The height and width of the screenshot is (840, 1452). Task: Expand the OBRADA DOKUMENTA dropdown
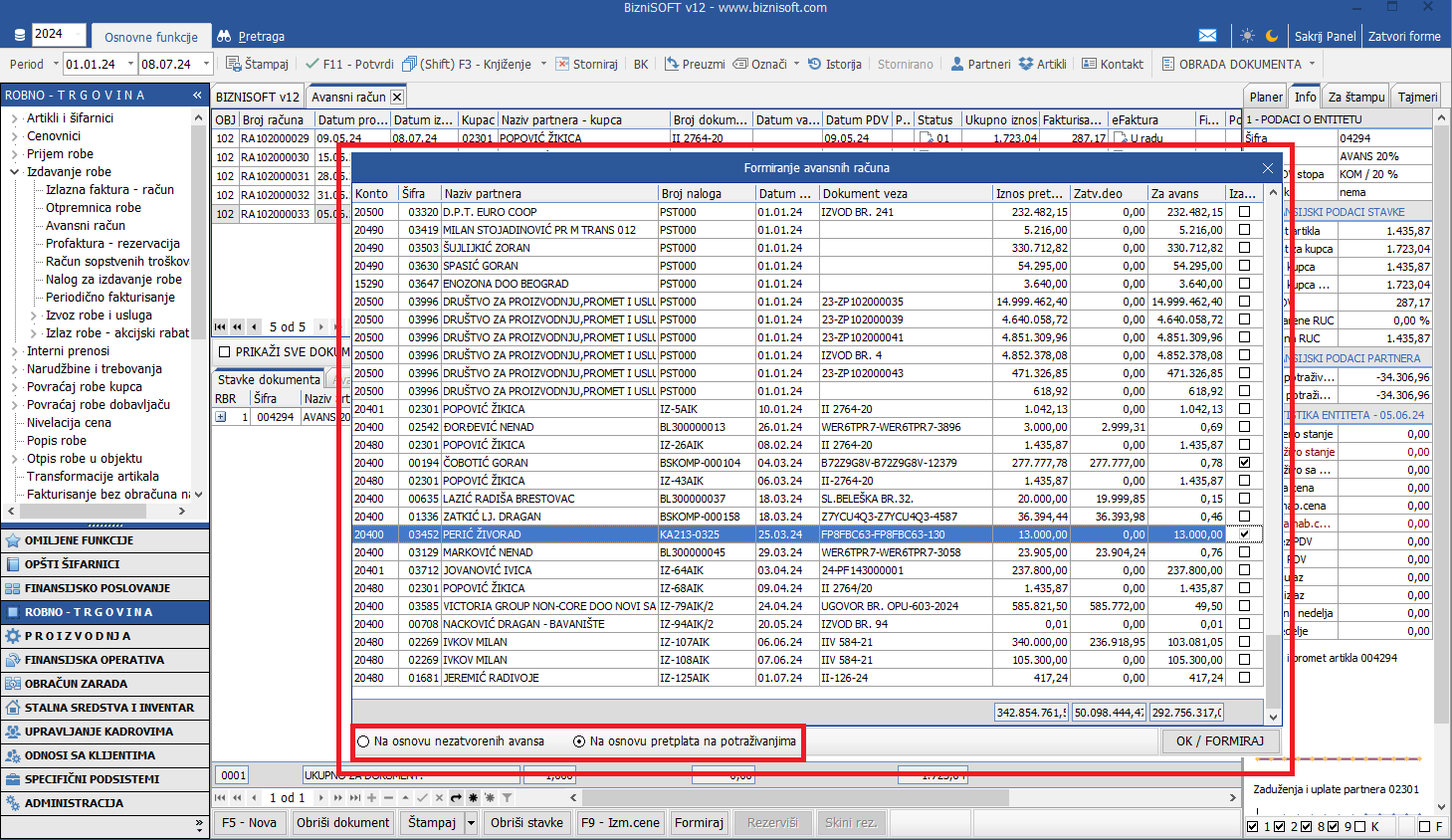[x=1312, y=64]
